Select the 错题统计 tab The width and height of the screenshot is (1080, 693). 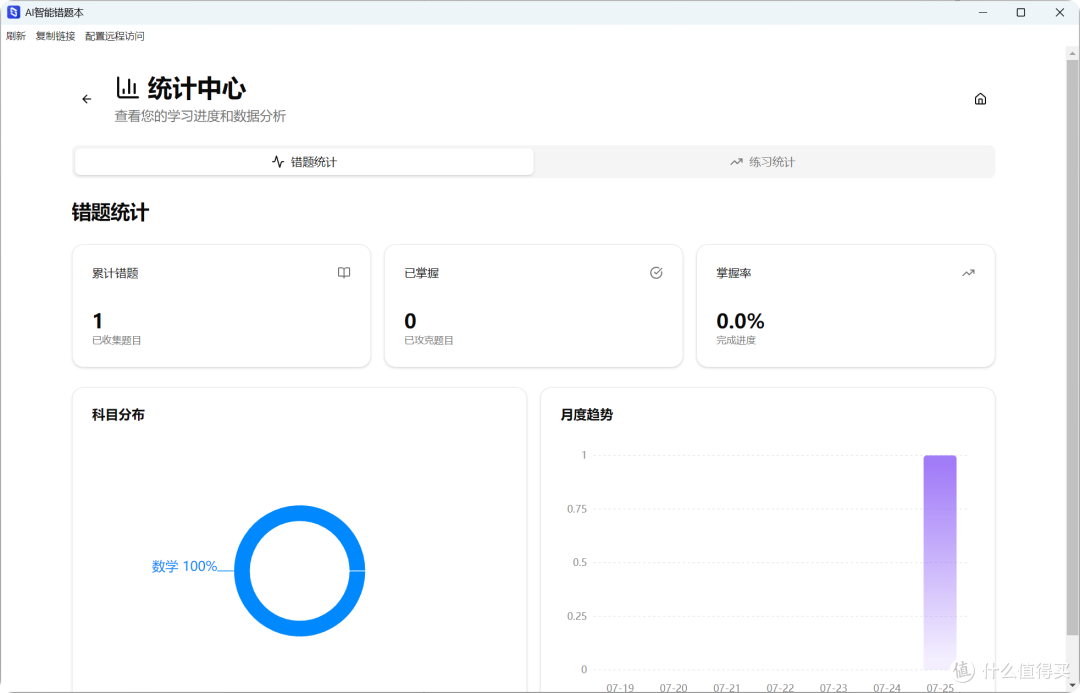click(x=304, y=162)
